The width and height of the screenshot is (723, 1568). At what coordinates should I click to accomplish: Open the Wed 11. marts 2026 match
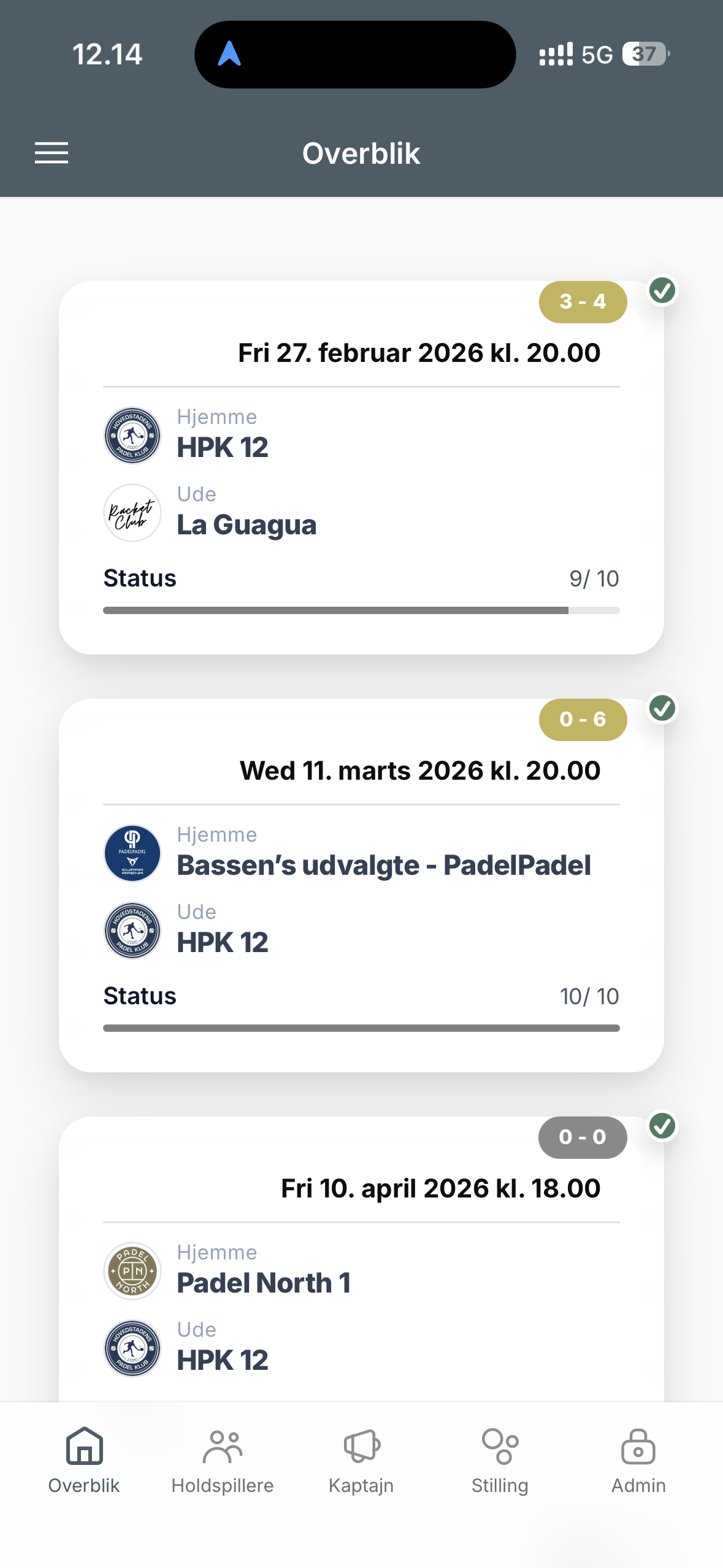pyautogui.click(x=419, y=771)
